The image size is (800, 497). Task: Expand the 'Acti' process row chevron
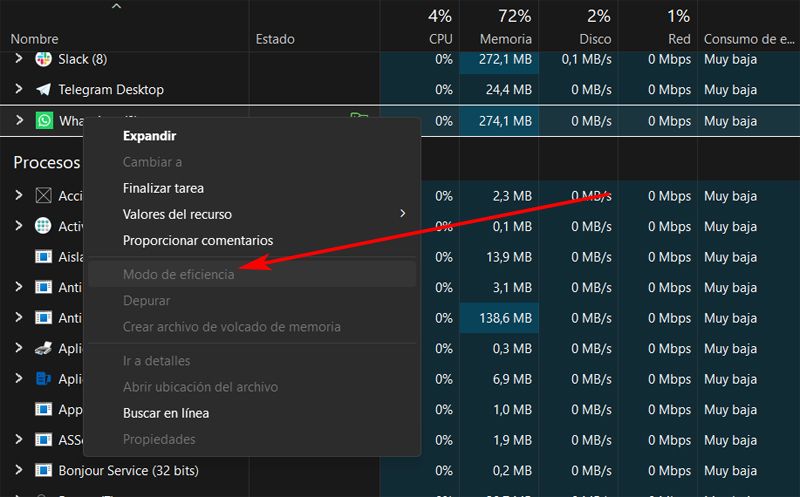point(19,226)
